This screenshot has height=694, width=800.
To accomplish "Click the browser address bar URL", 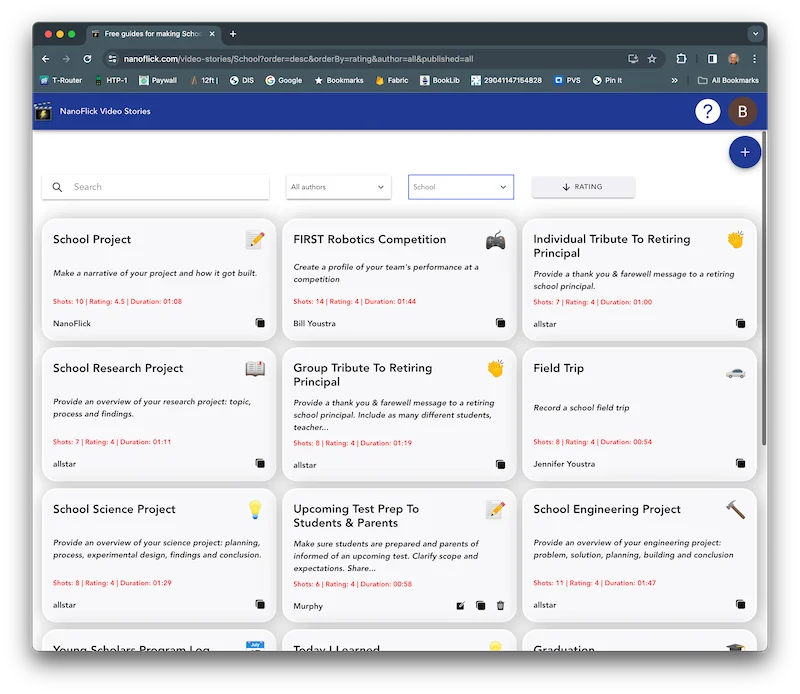I will pos(298,59).
